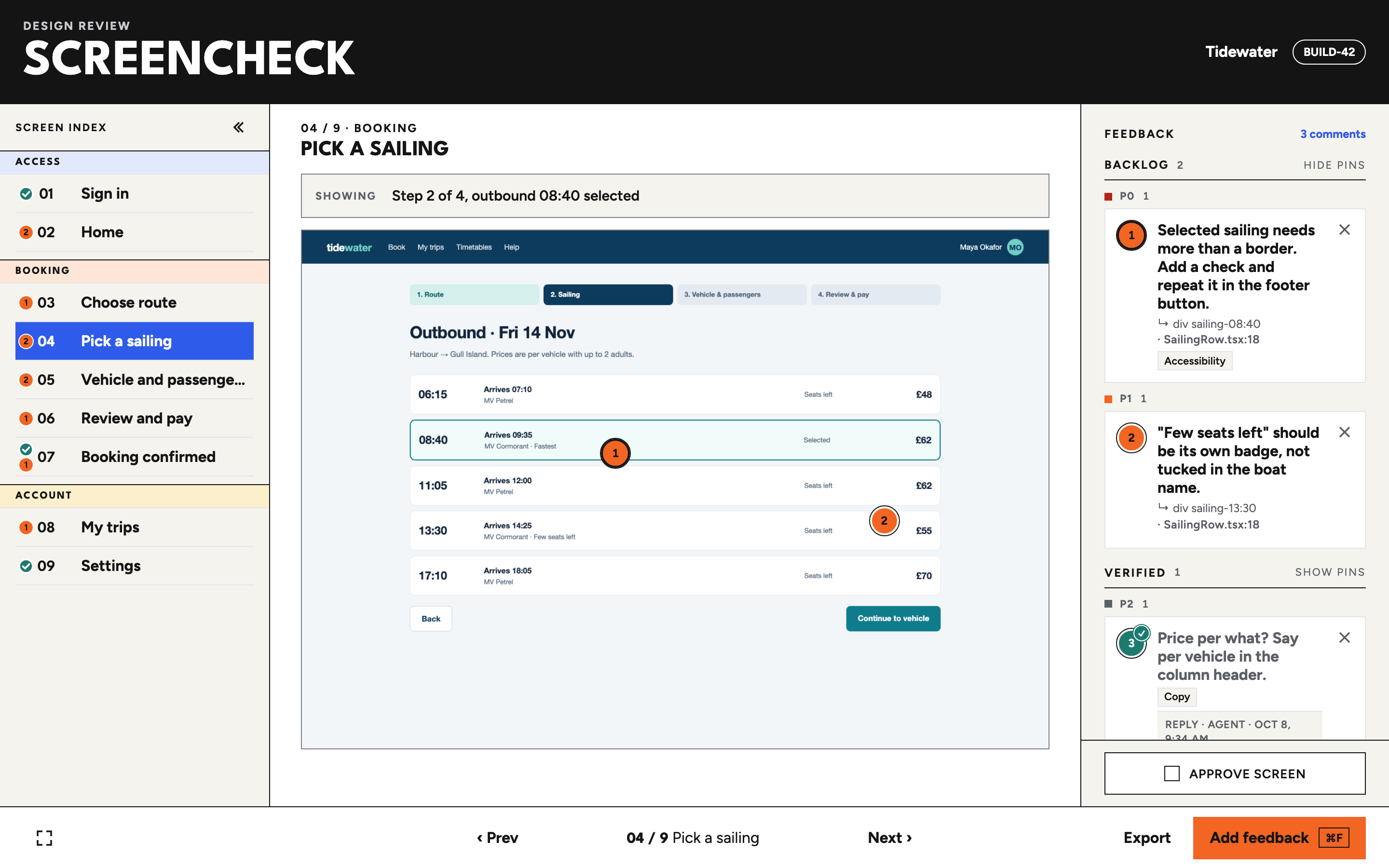This screenshot has height=868, width=1389.
Task: Go to the previous screen with Prev
Action: pos(498,838)
